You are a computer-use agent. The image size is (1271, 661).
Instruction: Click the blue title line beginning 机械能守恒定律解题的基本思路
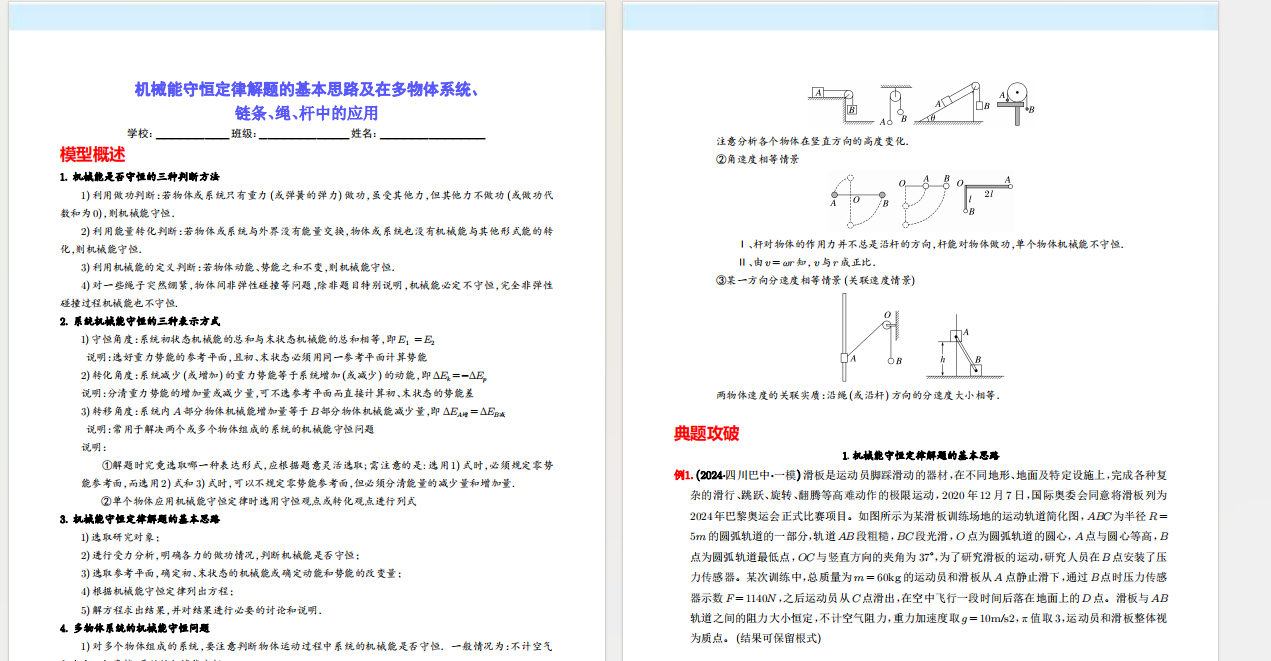pos(307,88)
